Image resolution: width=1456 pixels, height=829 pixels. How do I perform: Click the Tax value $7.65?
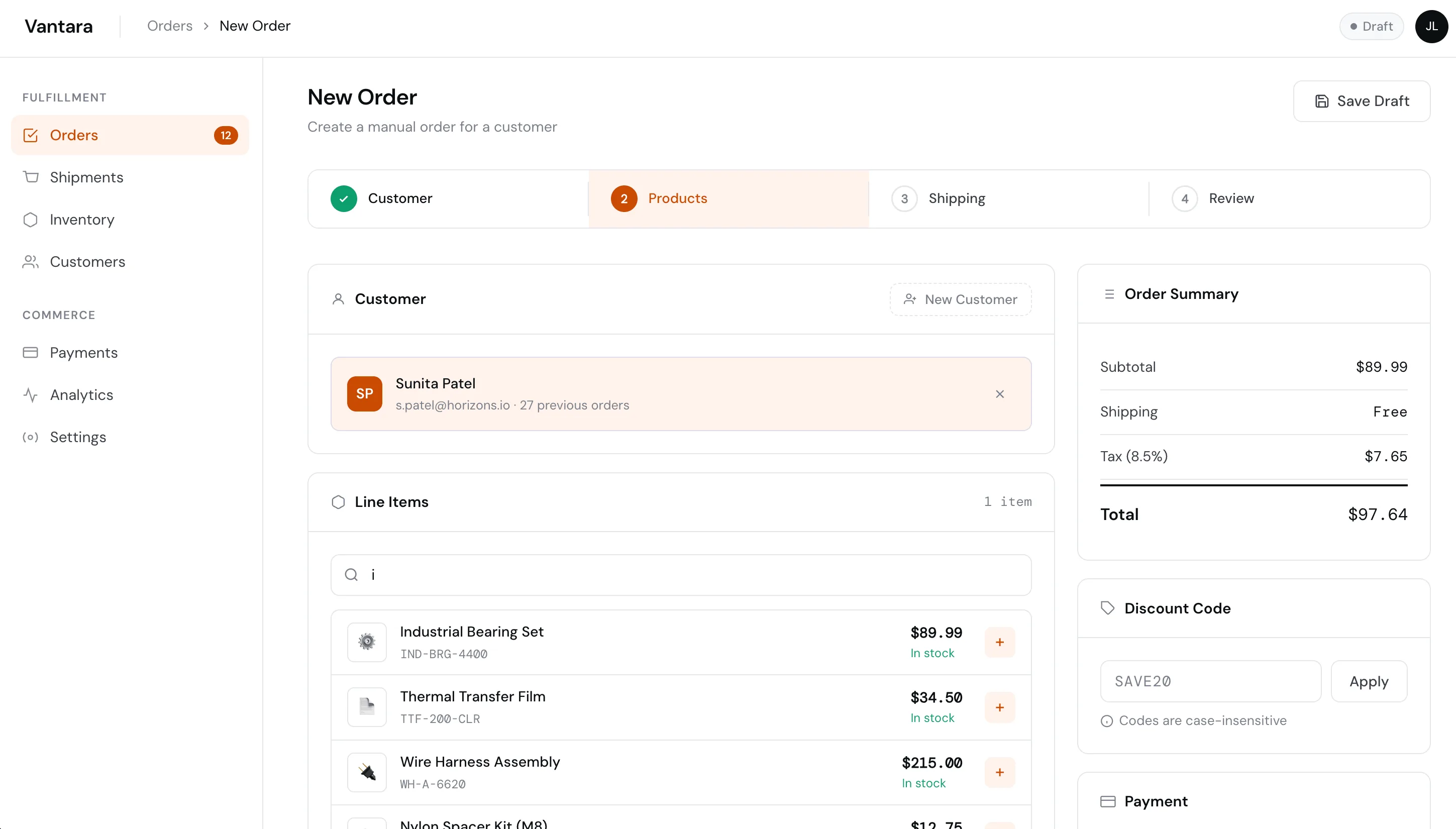1386,456
